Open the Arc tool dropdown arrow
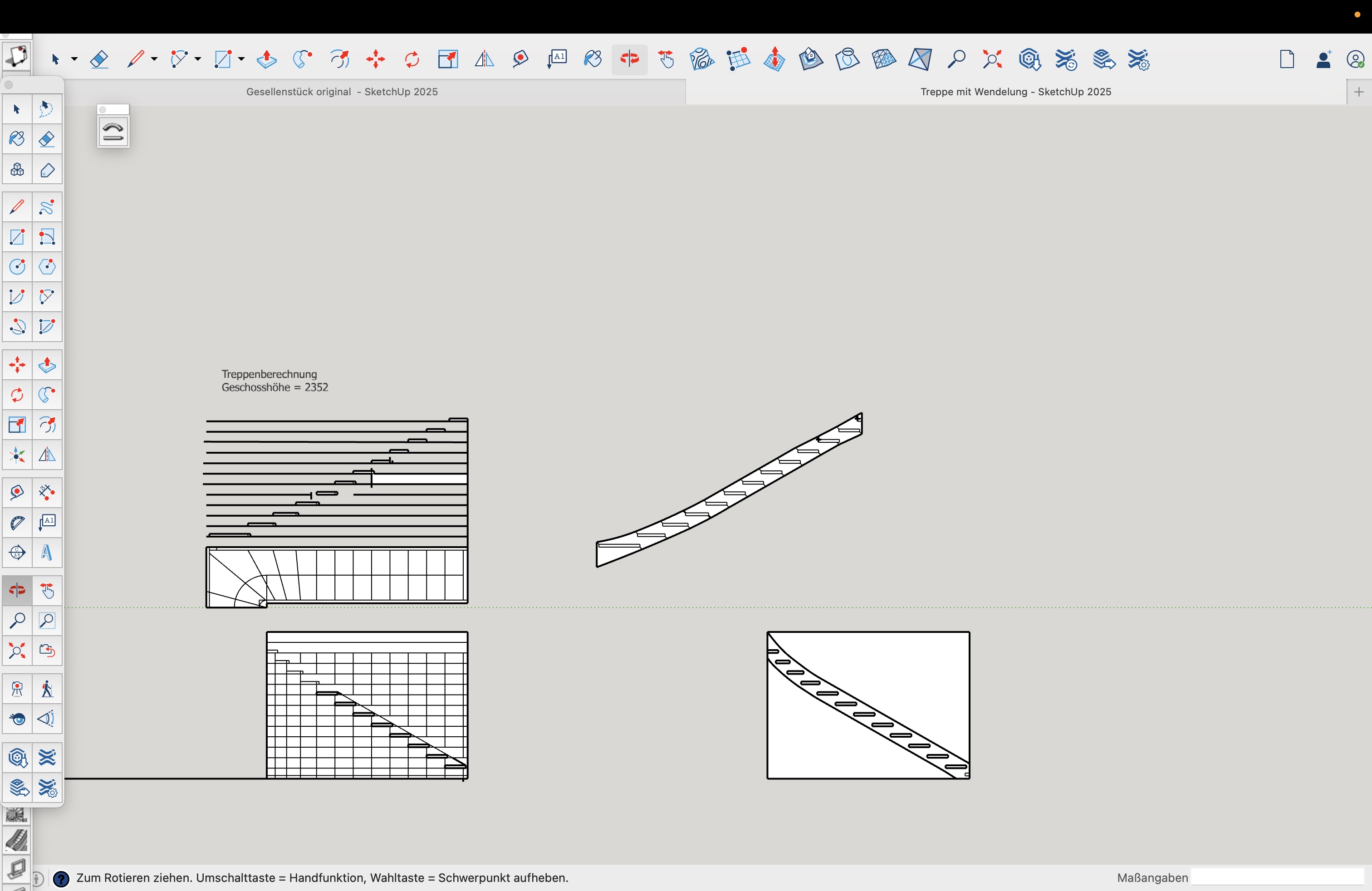 [x=198, y=59]
